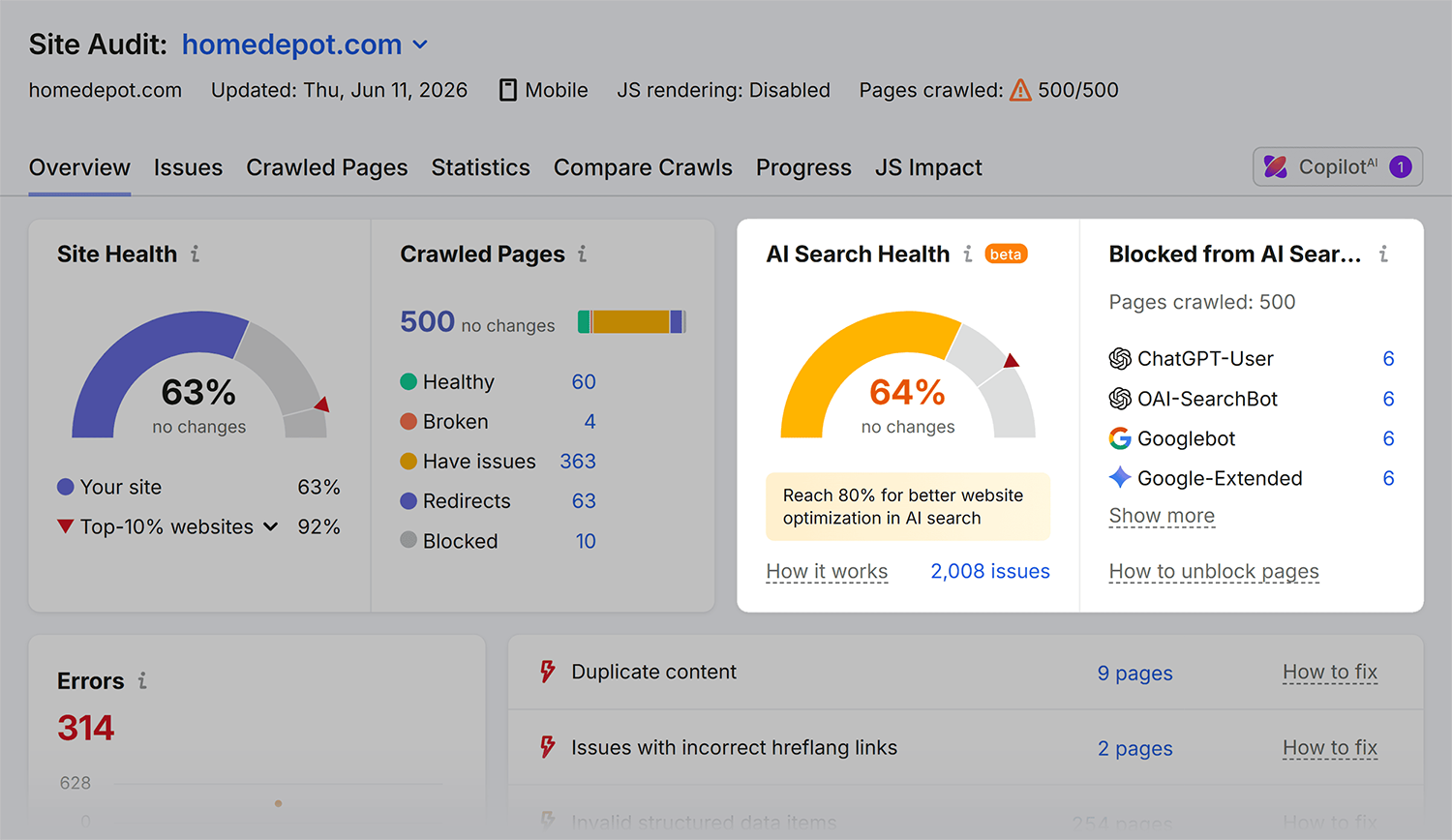1452x840 pixels.
Task: Click the Site Health info icon
Action: pyautogui.click(x=196, y=254)
